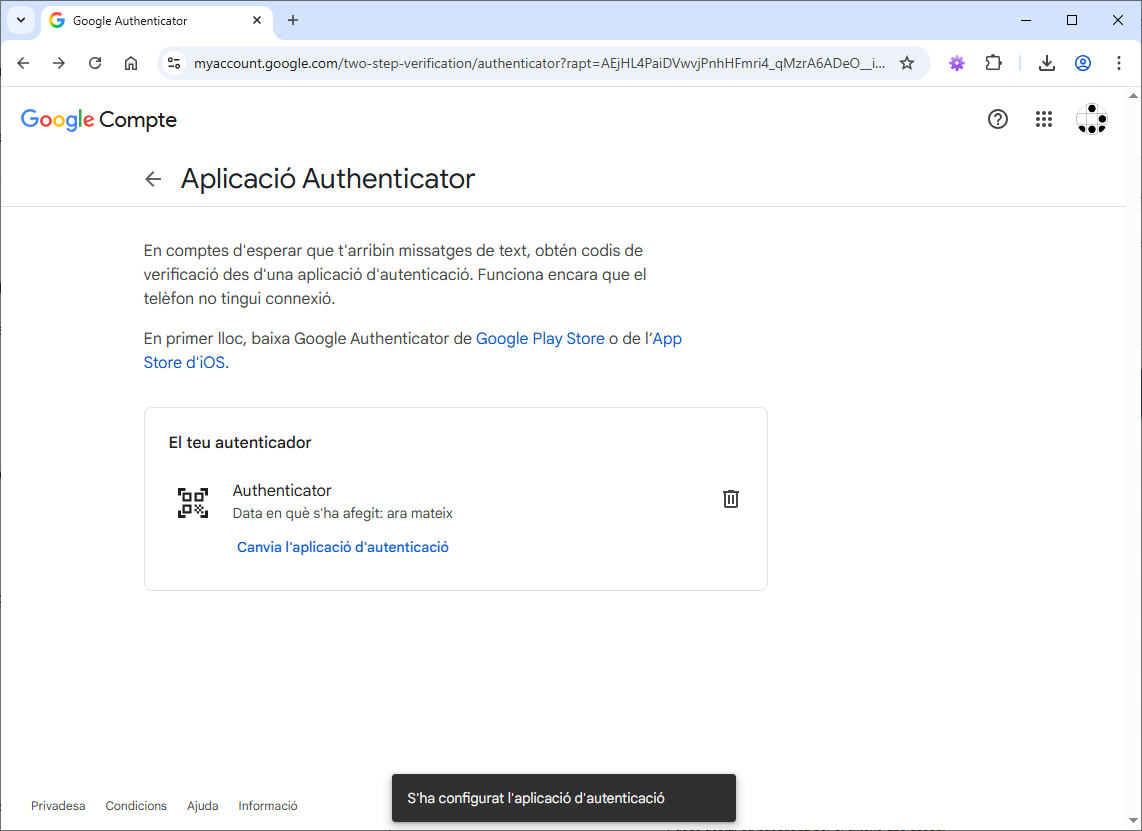The image size is (1142, 831).
Task: Click the account profile avatar
Action: click(x=1091, y=119)
